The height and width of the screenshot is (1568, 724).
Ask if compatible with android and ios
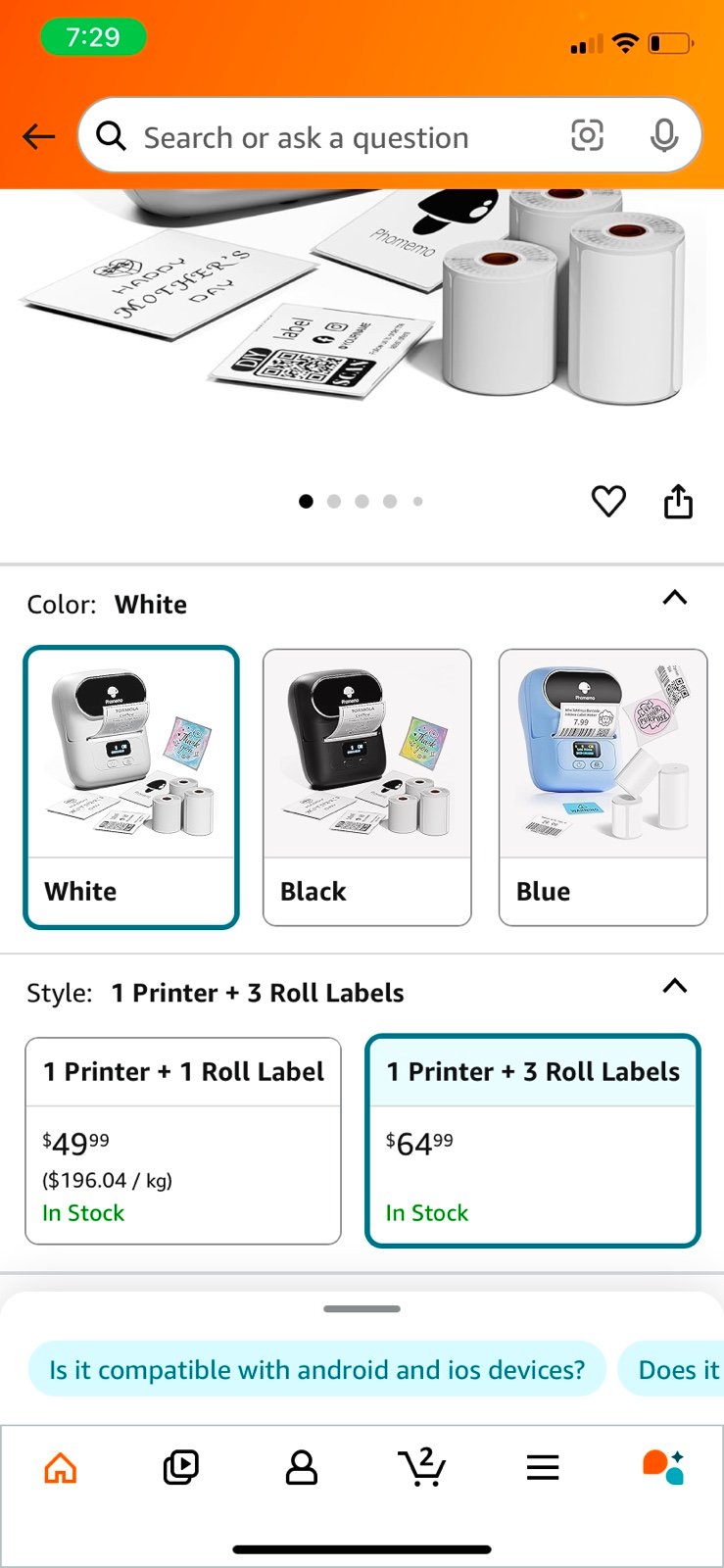coord(316,1369)
